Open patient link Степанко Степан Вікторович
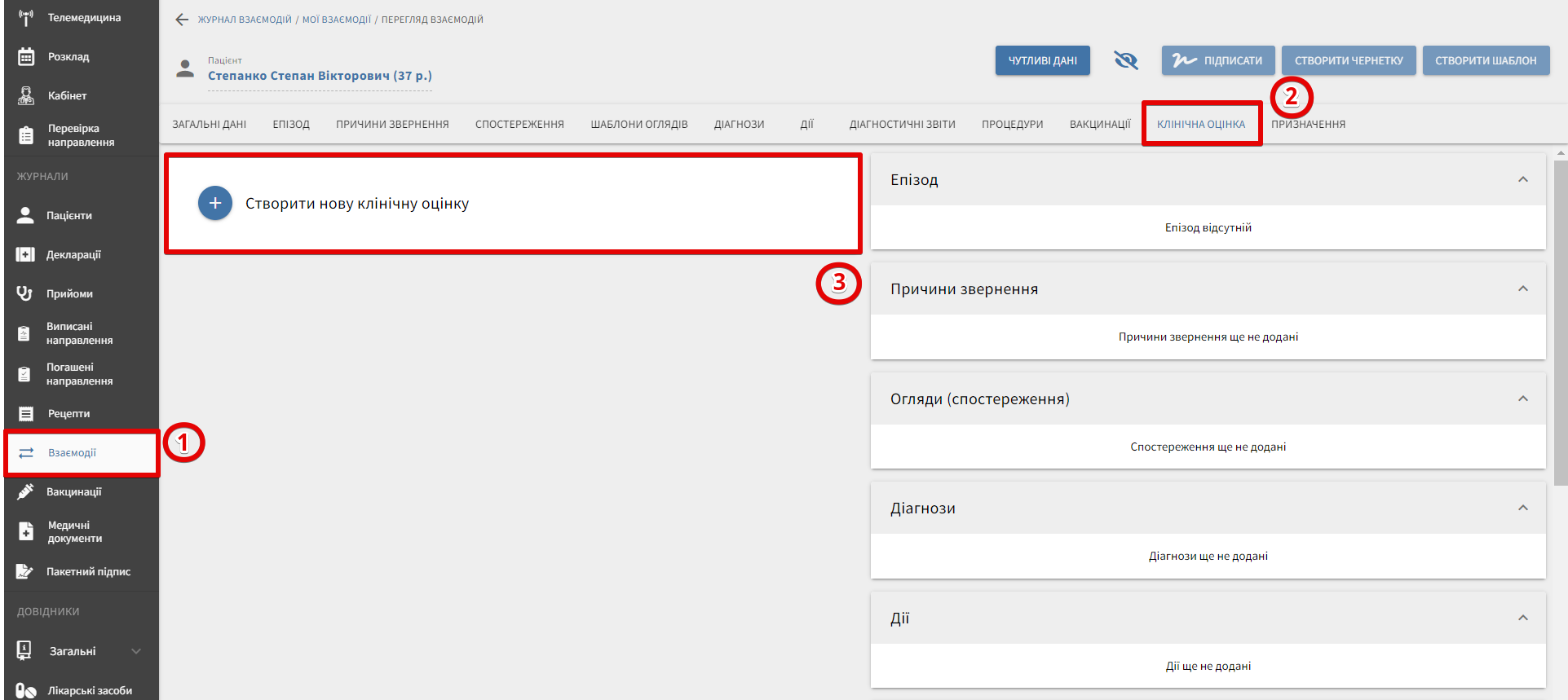The width and height of the screenshot is (1568, 700). (320, 76)
